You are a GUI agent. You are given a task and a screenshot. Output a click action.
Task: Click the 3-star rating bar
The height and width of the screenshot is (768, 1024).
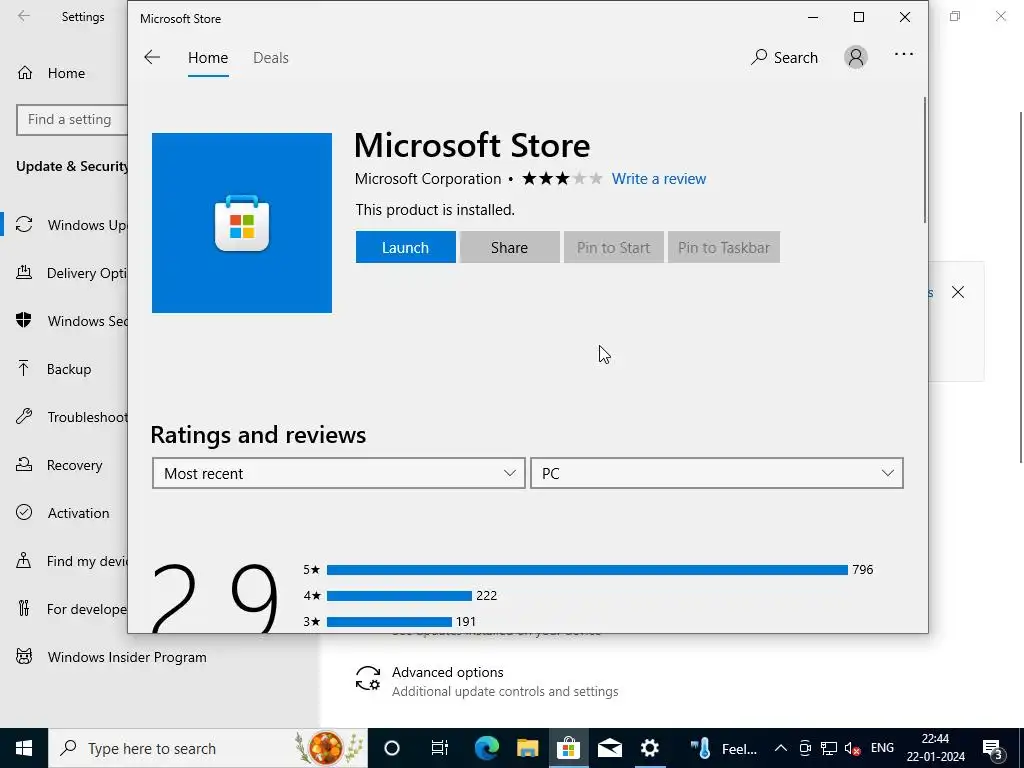coord(389,622)
